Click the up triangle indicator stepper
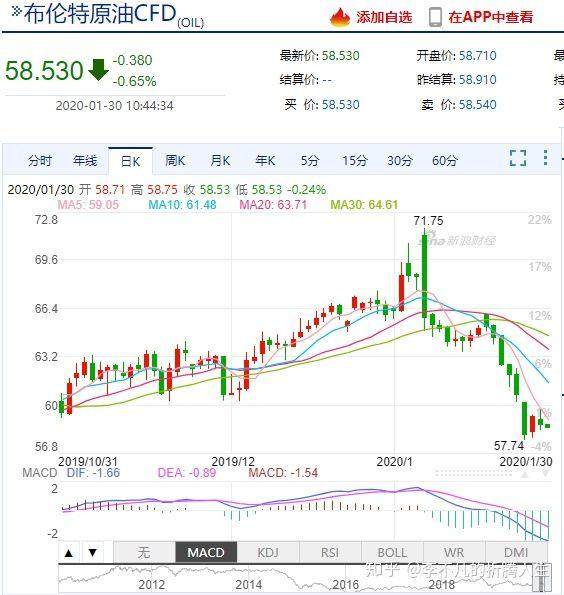This screenshot has height=595, width=564. (69, 552)
